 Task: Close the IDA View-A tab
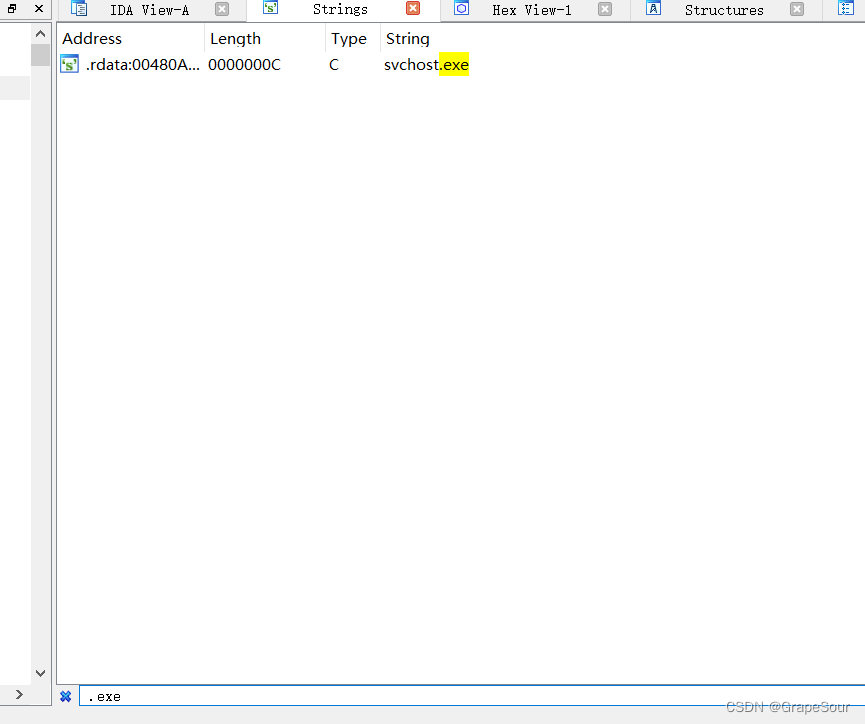tap(222, 9)
